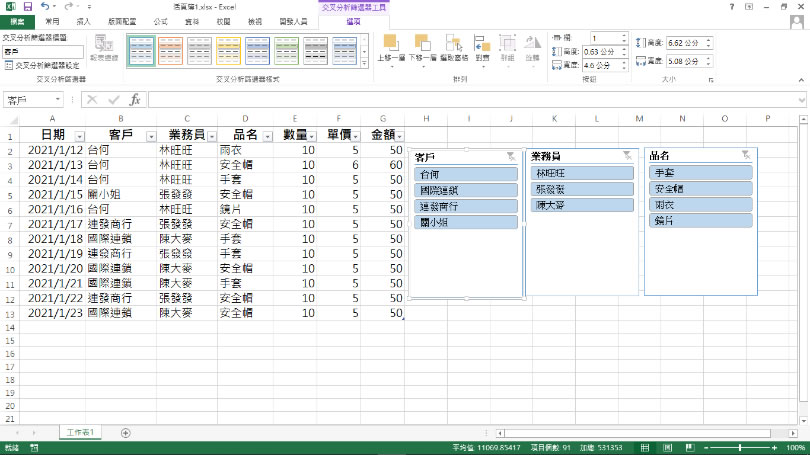This screenshot has width=810, height=455.
Task: Undo the last action
Action: pyautogui.click(x=45, y=7)
